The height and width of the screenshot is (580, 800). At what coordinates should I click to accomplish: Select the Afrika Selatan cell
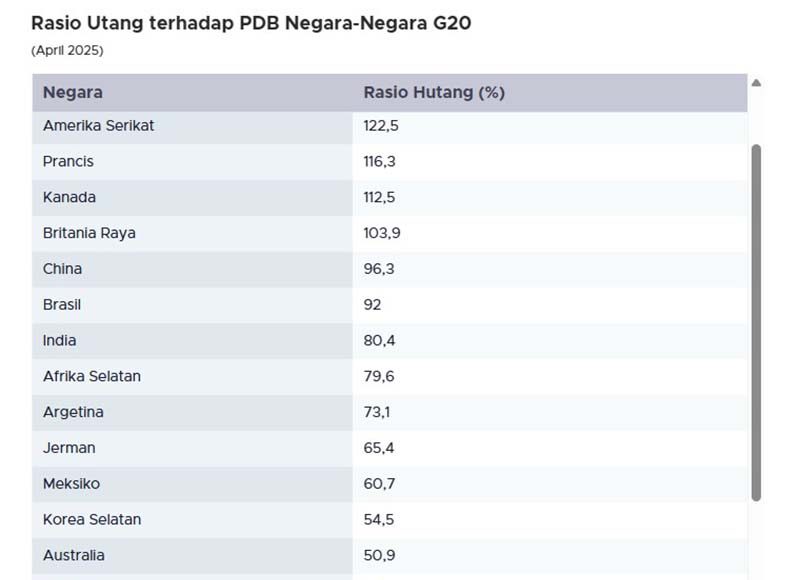92,377
